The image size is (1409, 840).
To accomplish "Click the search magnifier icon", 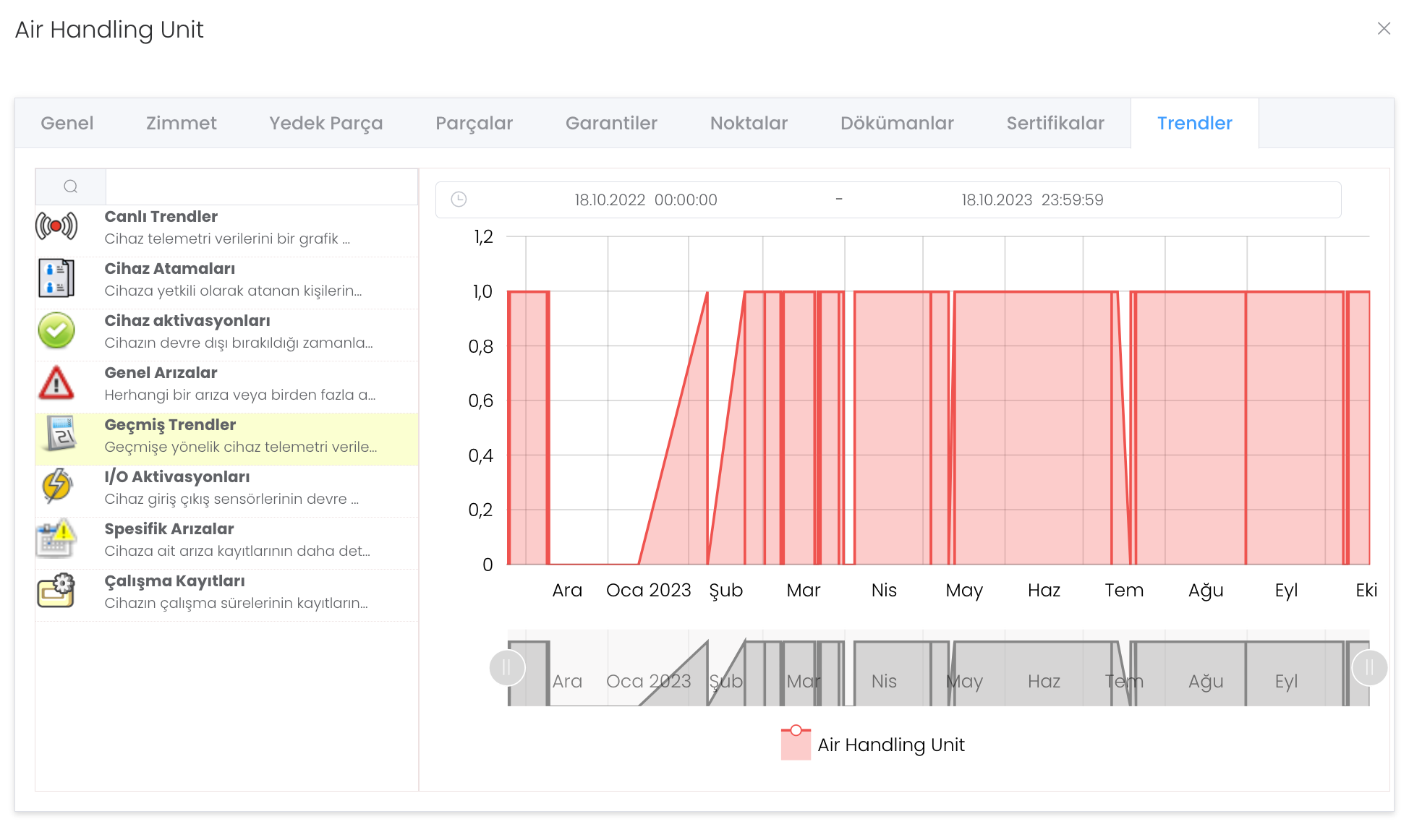I will 71,187.
